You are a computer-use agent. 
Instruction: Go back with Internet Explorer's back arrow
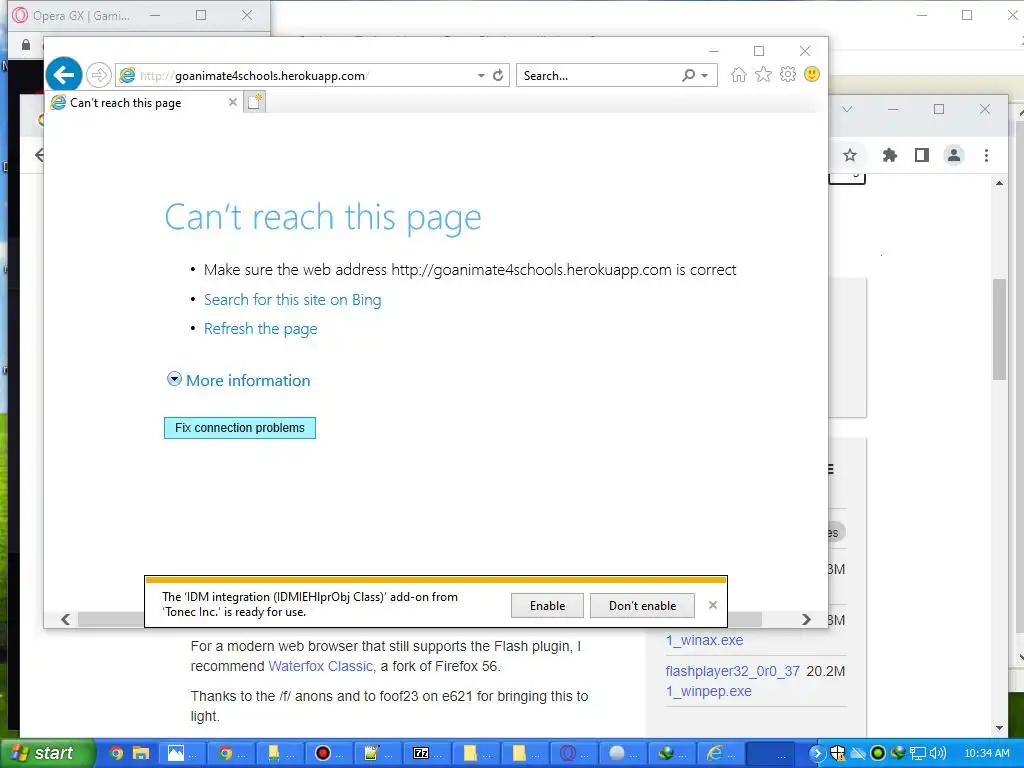[x=63, y=75]
